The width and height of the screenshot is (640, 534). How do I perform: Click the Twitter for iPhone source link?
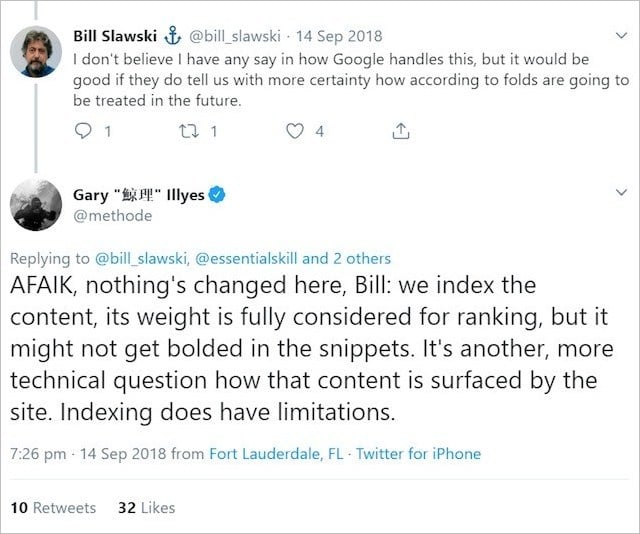(x=418, y=454)
